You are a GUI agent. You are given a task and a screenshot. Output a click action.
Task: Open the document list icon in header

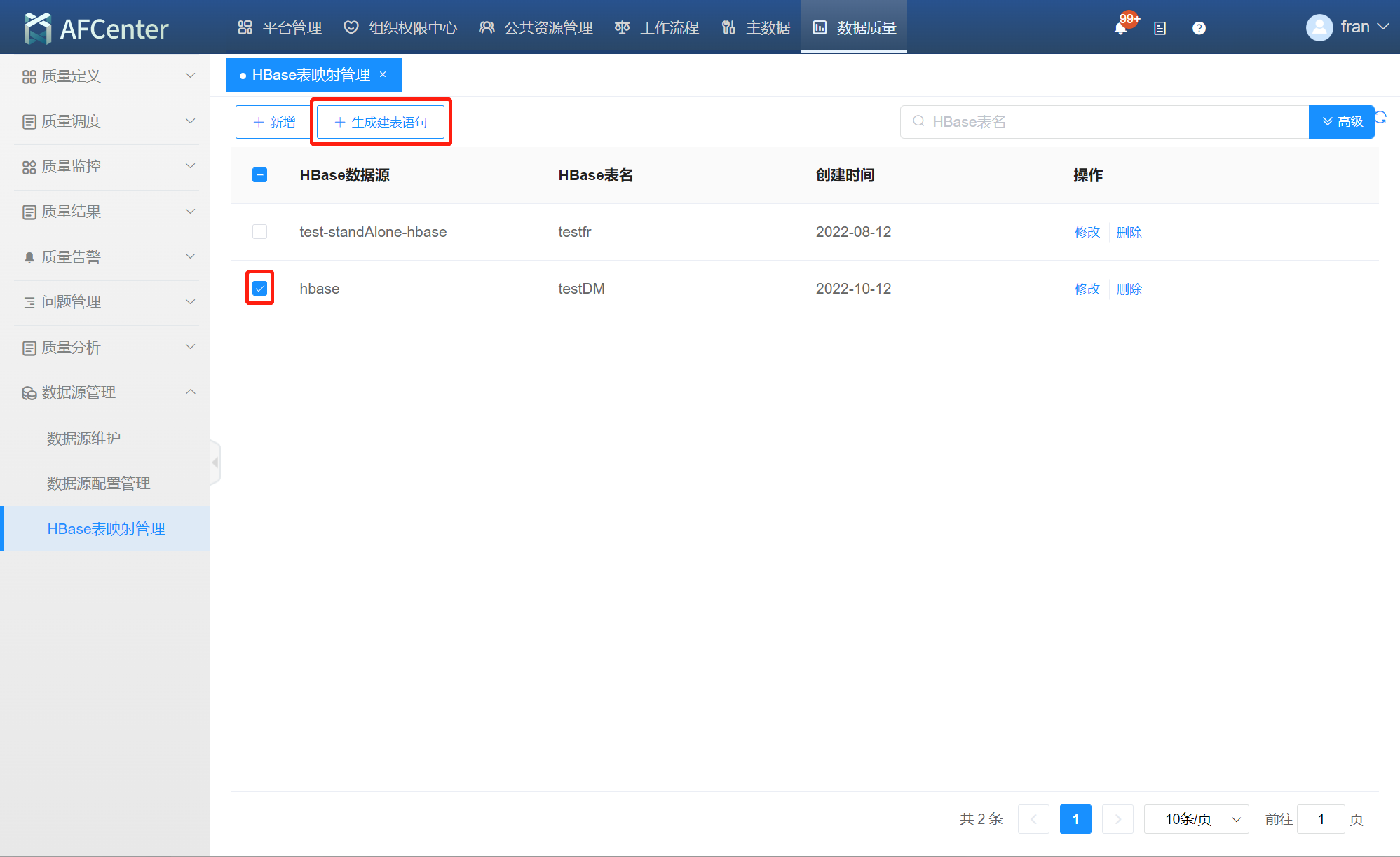click(x=1160, y=28)
